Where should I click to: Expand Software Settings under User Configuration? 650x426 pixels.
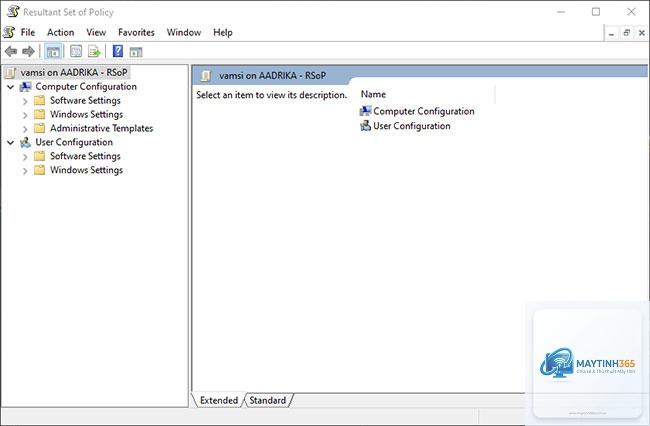(25, 157)
